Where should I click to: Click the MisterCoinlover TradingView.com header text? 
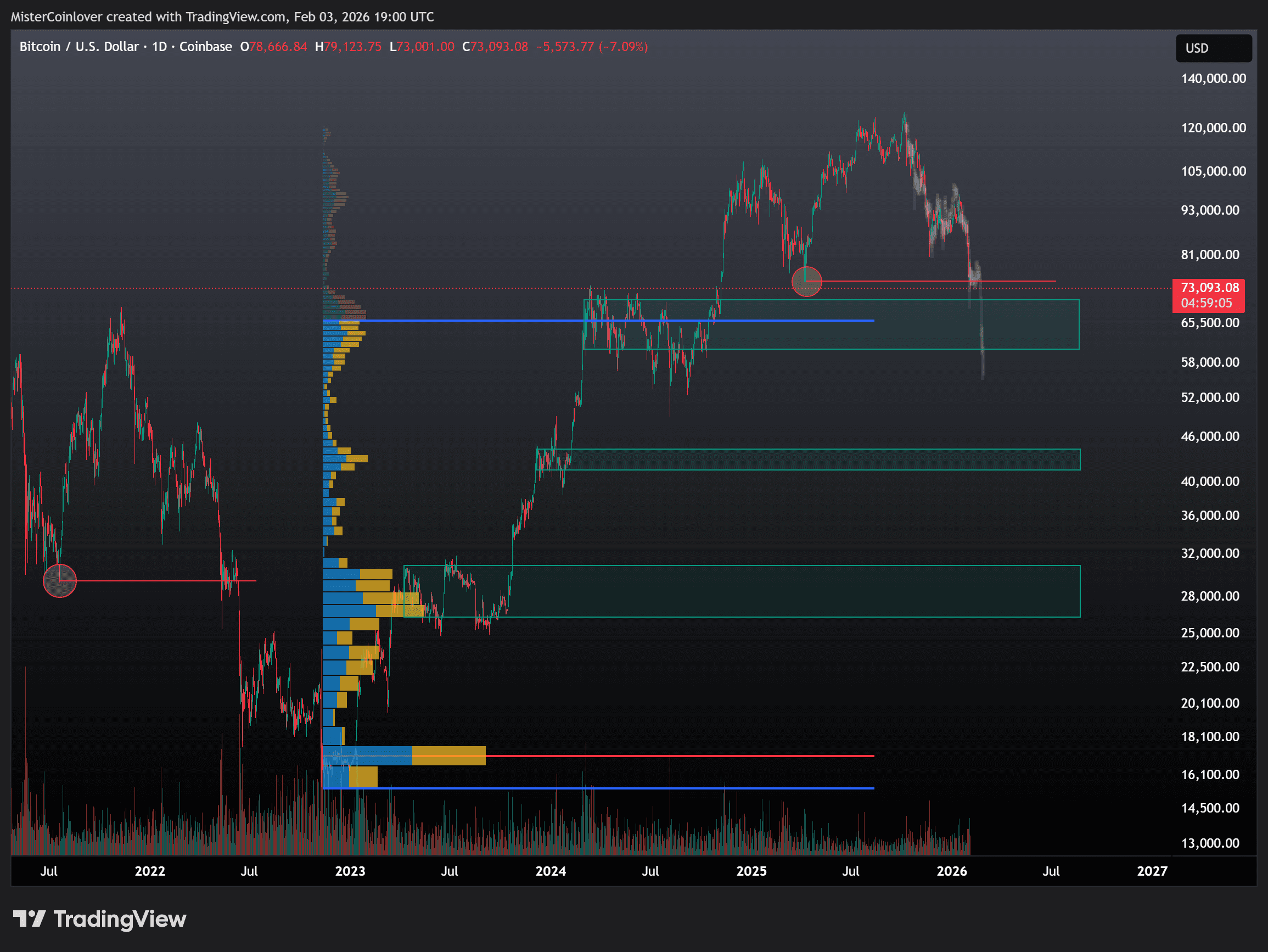[222, 16]
